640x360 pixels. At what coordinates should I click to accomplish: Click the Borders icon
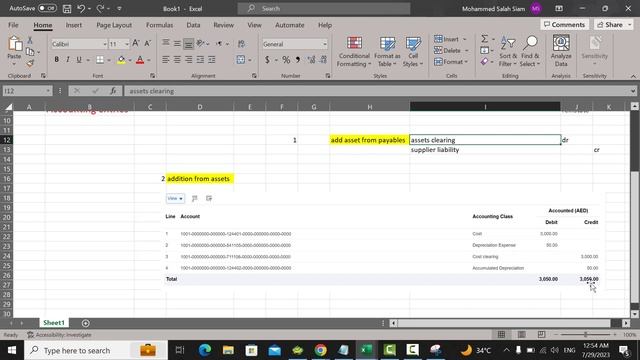[x=100, y=60]
